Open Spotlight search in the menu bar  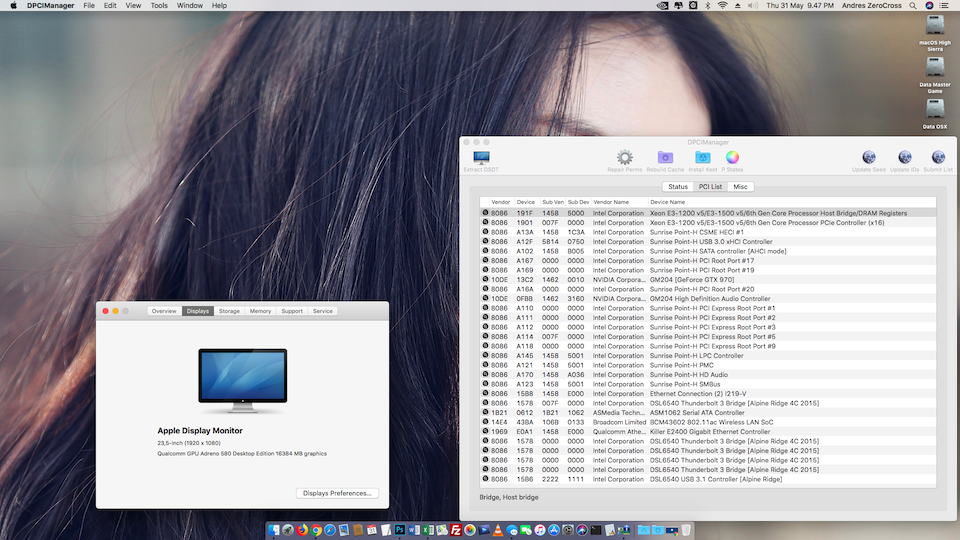point(913,6)
